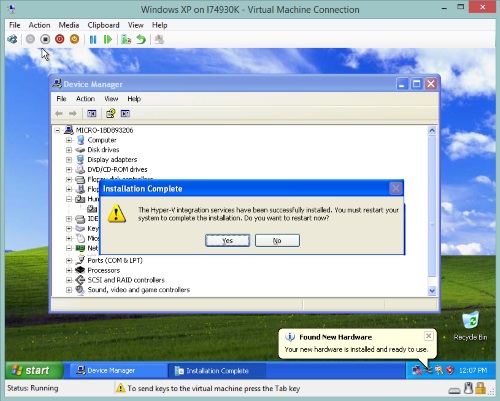Click the warning icon in the dialog

click(x=117, y=213)
